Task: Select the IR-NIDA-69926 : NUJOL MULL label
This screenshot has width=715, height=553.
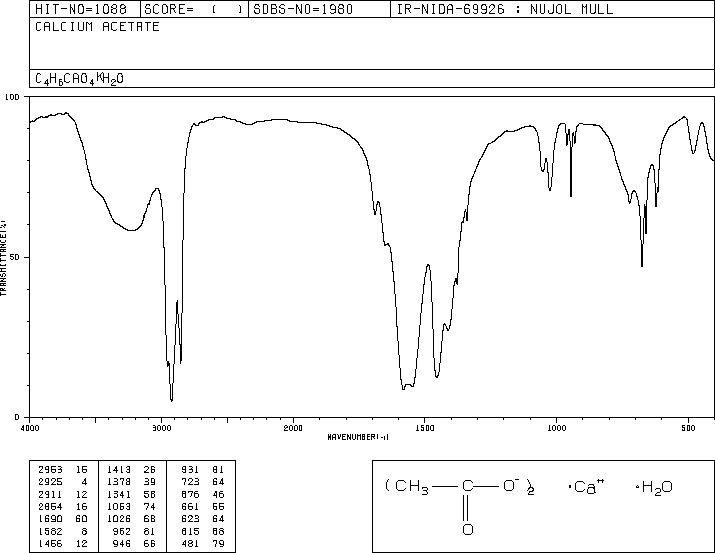Action: pos(505,9)
